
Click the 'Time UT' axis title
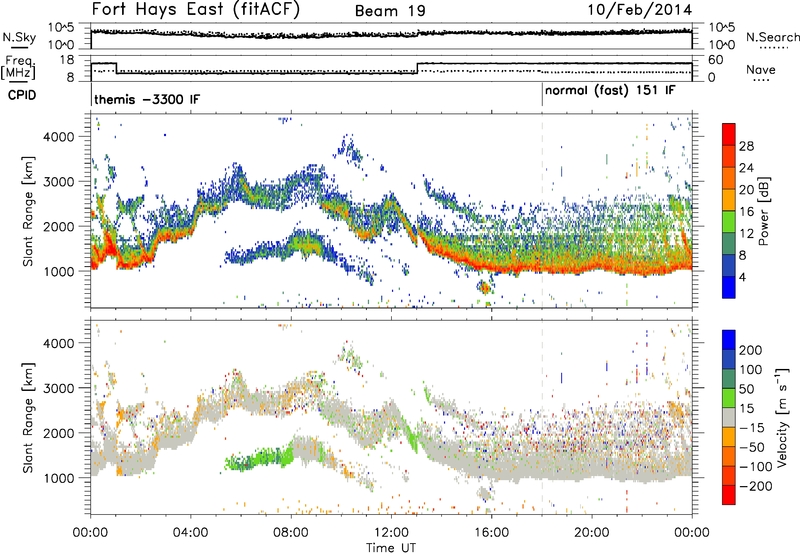coord(391,548)
